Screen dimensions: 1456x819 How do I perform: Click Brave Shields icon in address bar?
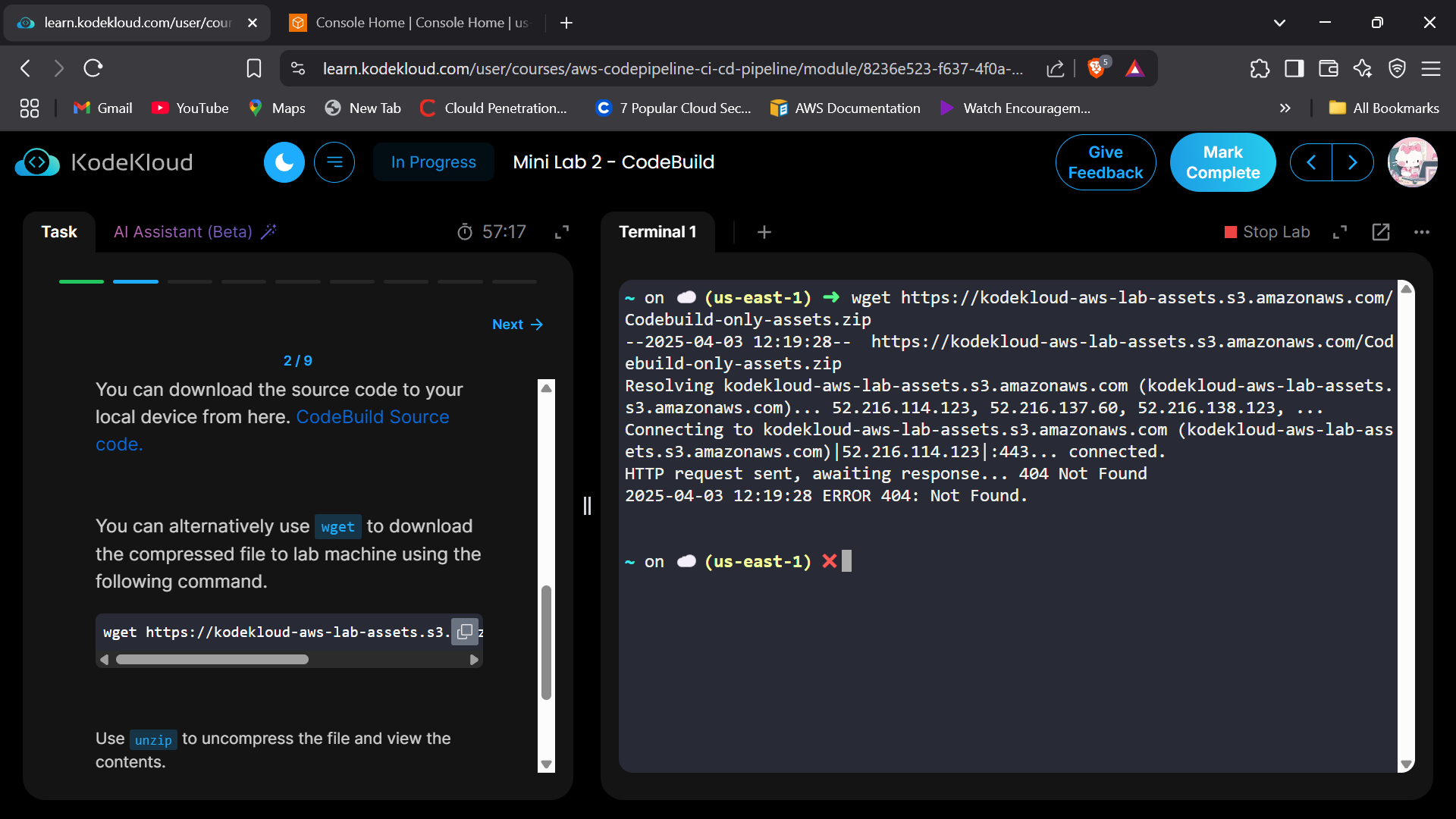point(1096,68)
